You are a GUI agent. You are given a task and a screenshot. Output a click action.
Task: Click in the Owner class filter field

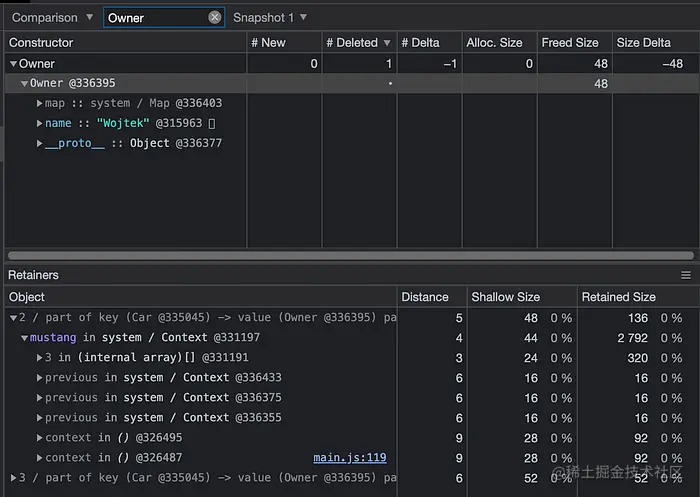coord(155,17)
